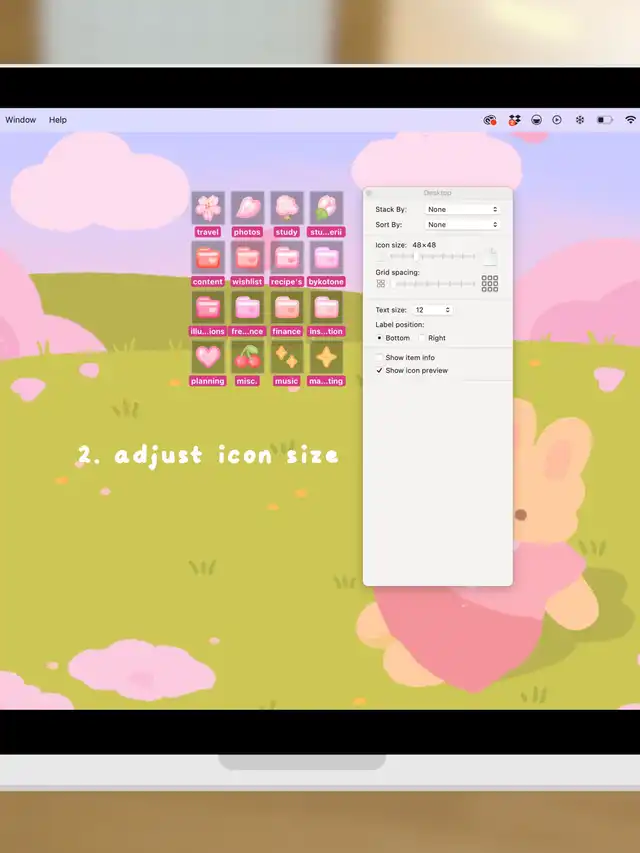Click the planning heart icon
Screen dimensions: 640x853
(208, 357)
